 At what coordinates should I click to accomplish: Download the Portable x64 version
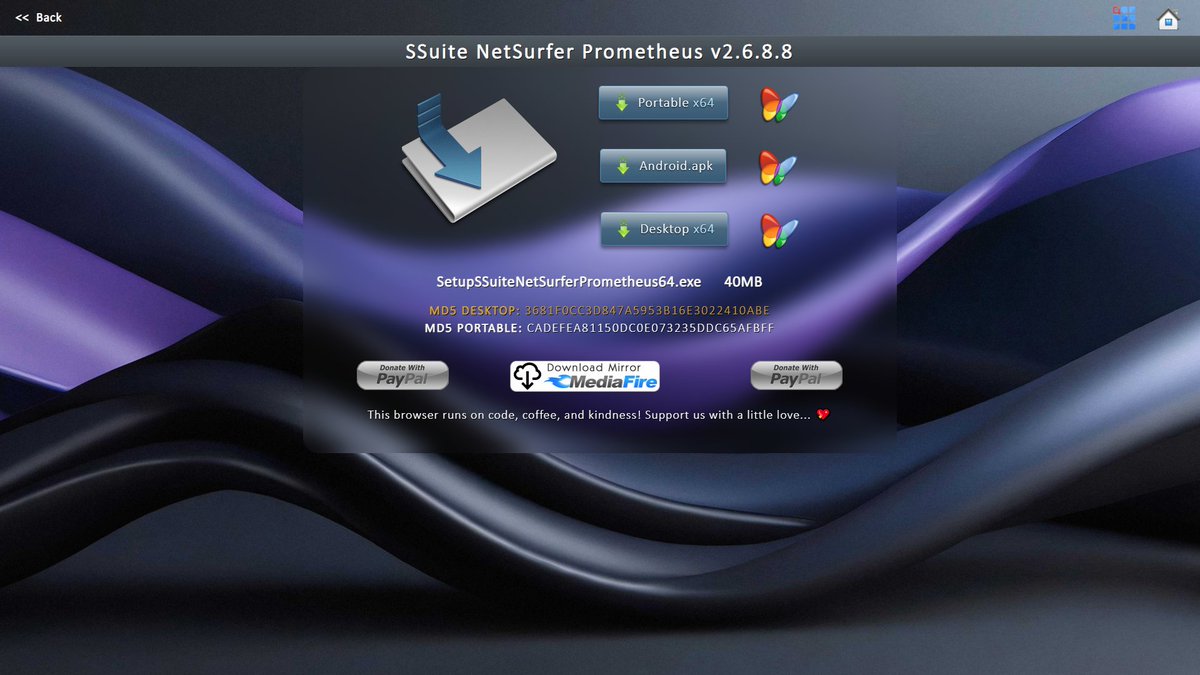click(664, 103)
